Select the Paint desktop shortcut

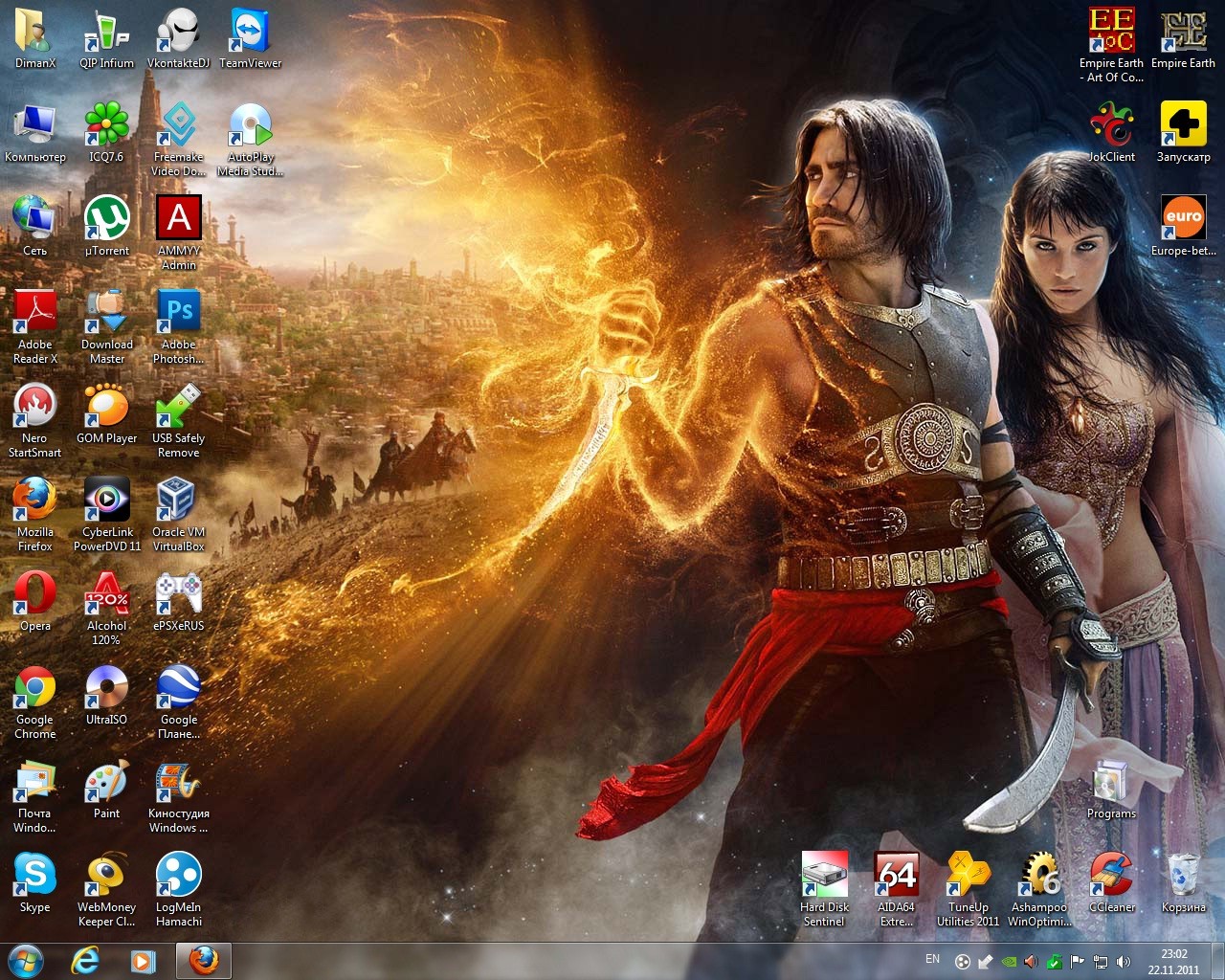point(106,789)
